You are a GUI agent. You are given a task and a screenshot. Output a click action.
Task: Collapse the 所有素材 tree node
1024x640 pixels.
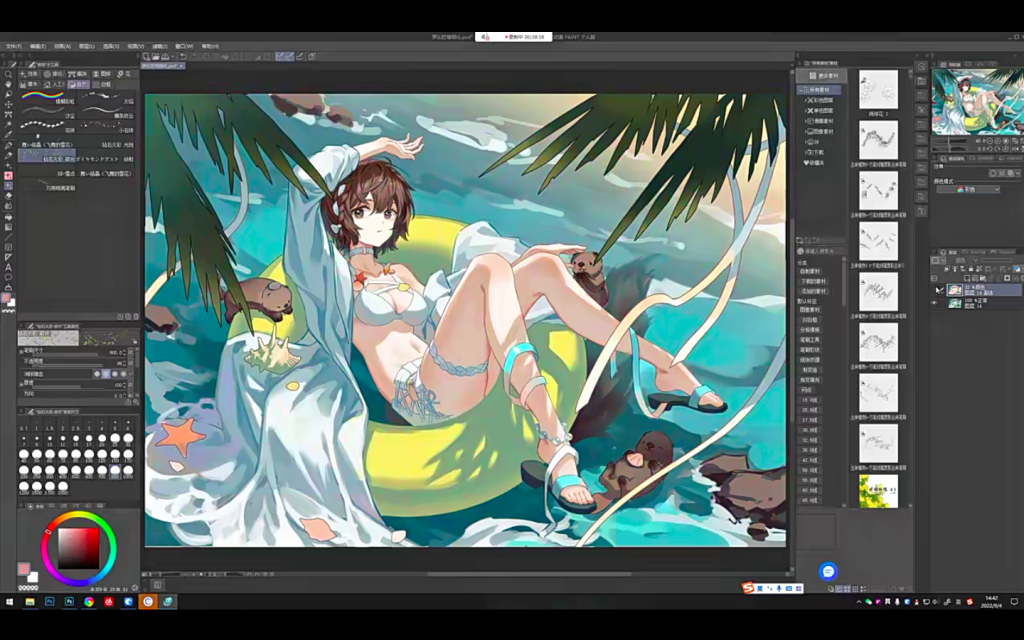802,90
